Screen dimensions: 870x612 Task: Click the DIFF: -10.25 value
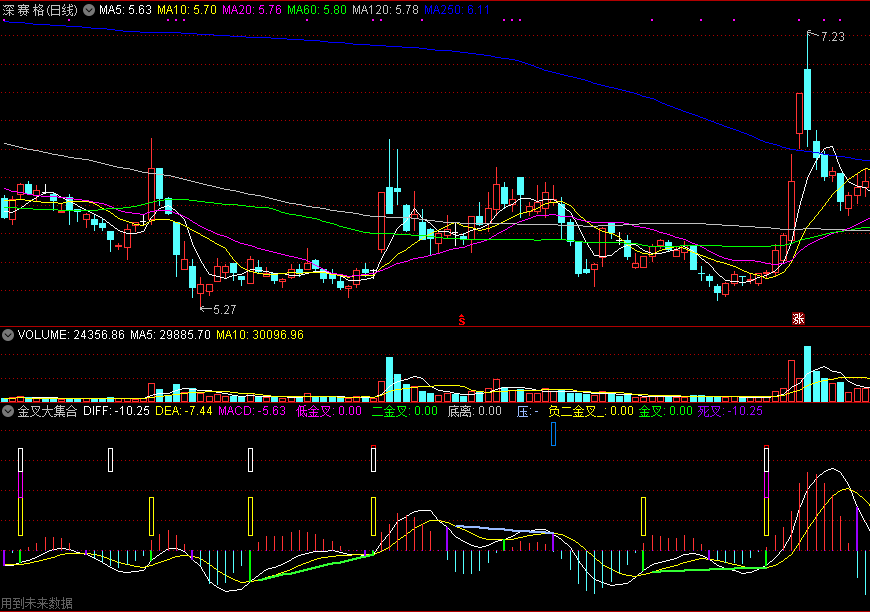click(x=117, y=411)
